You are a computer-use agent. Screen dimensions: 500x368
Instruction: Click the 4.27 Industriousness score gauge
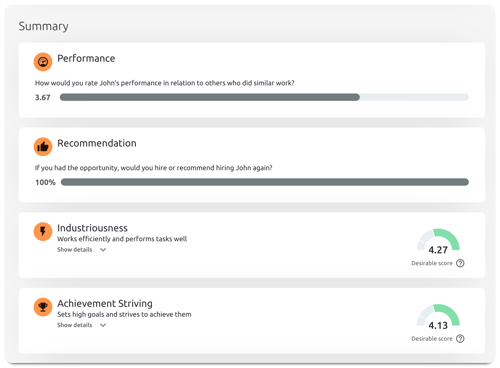438,241
